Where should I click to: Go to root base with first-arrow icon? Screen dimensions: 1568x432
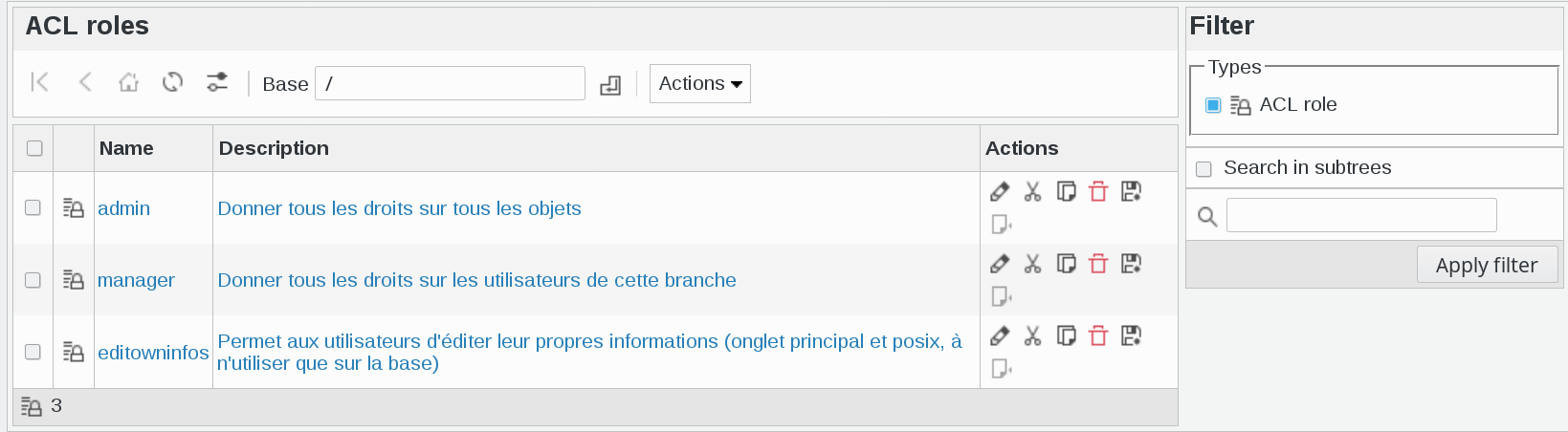click(39, 82)
